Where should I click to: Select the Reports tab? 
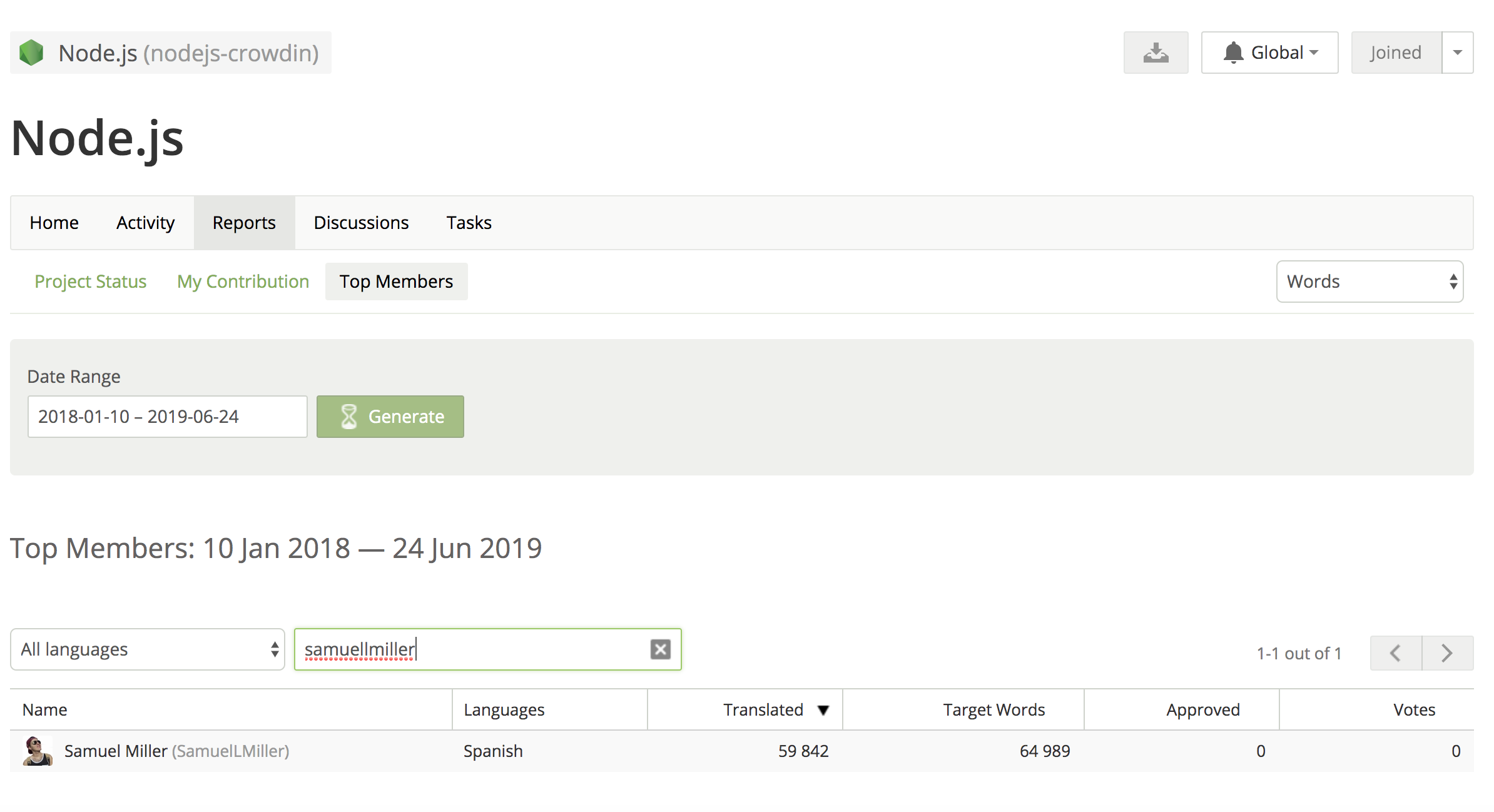[244, 223]
